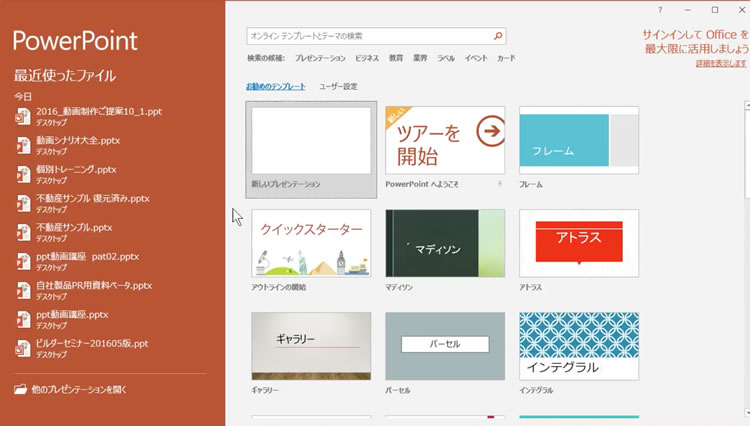
Task: Select suggested search 業界
Action: coord(420,58)
